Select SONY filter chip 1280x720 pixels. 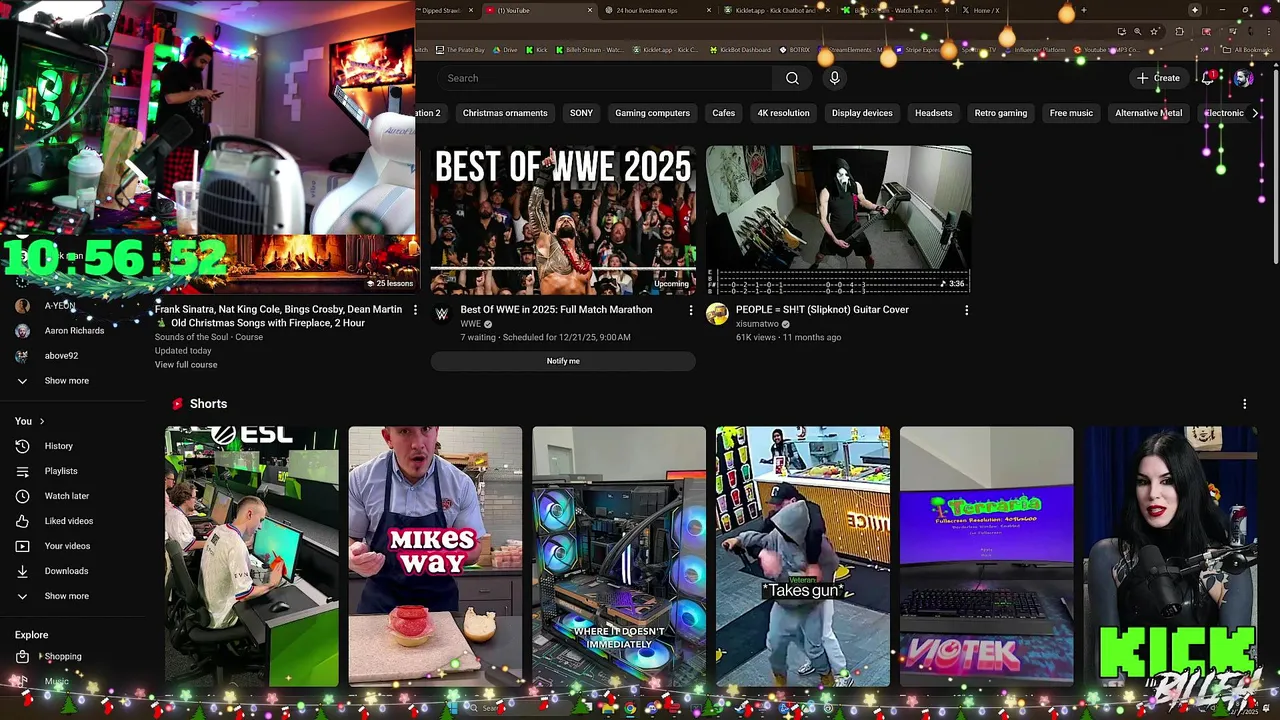[x=581, y=113]
